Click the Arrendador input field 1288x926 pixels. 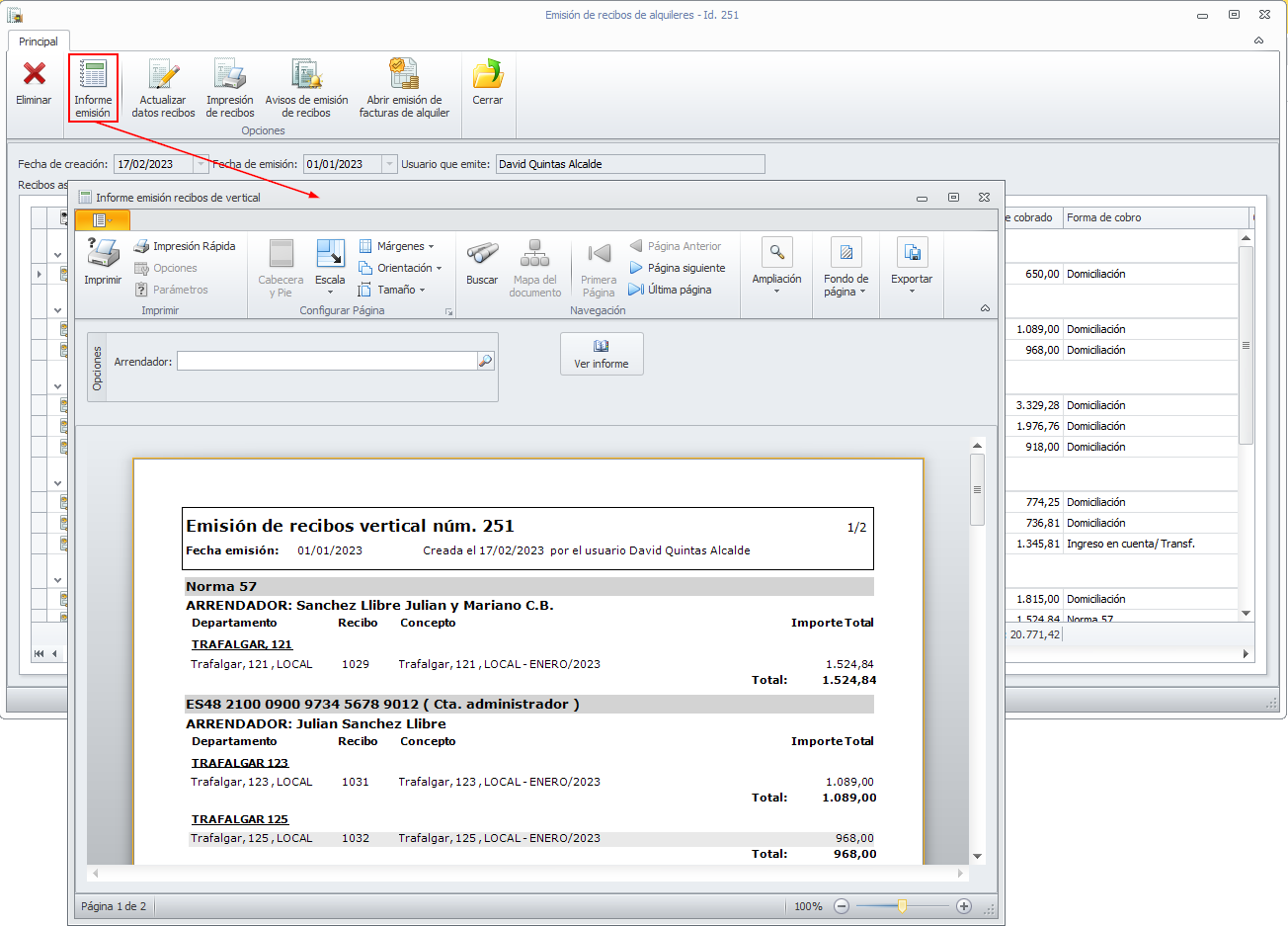[326, 362]
